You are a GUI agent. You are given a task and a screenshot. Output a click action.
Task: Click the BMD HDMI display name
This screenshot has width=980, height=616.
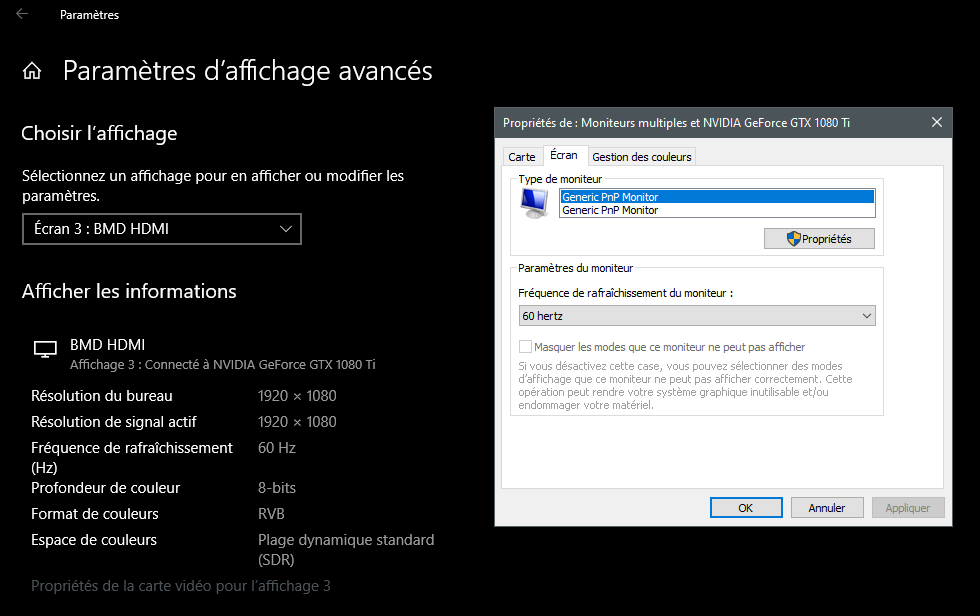(108, 345)
